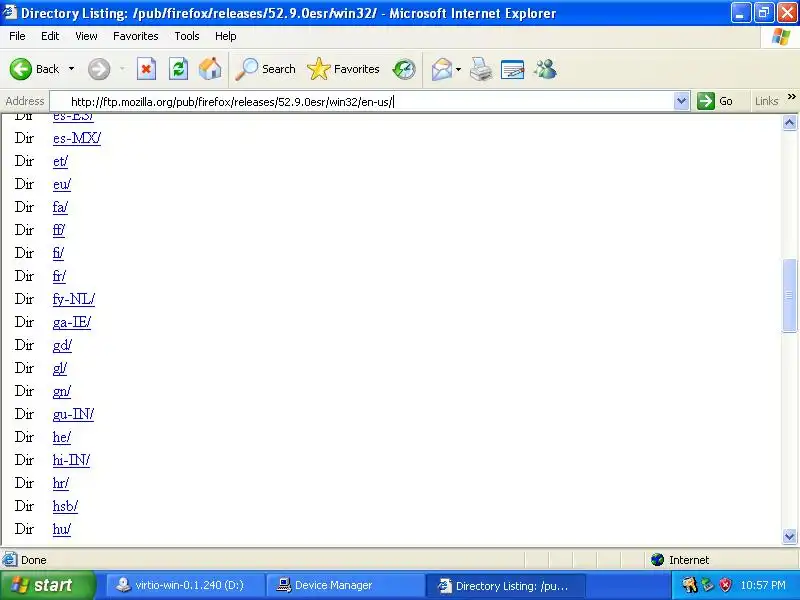Open the gu-IN/ directory link
Screen dimensions: 800x600
(x=73, y=414)
